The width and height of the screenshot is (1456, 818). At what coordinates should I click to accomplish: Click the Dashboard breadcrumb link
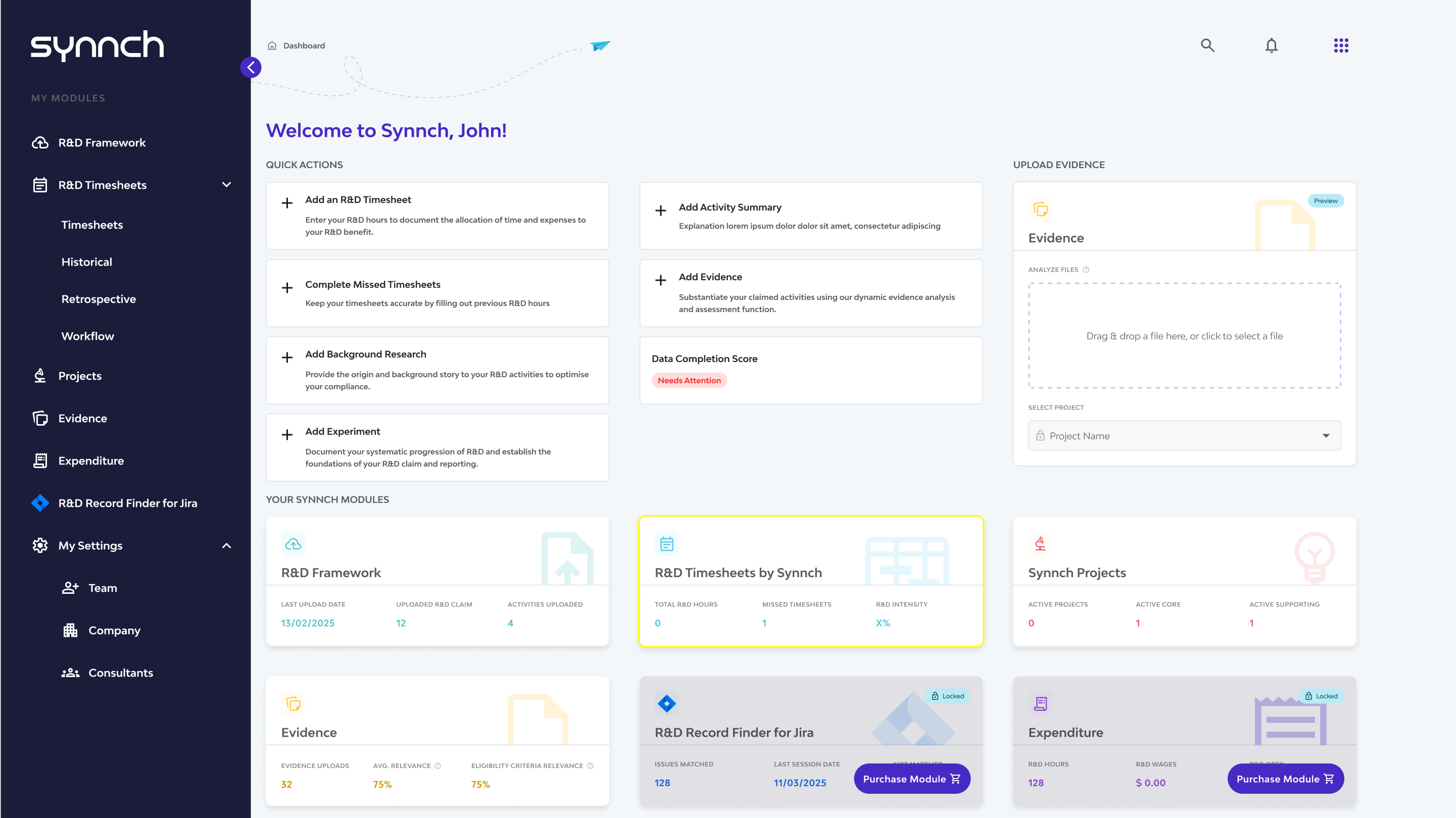(304, 46)
